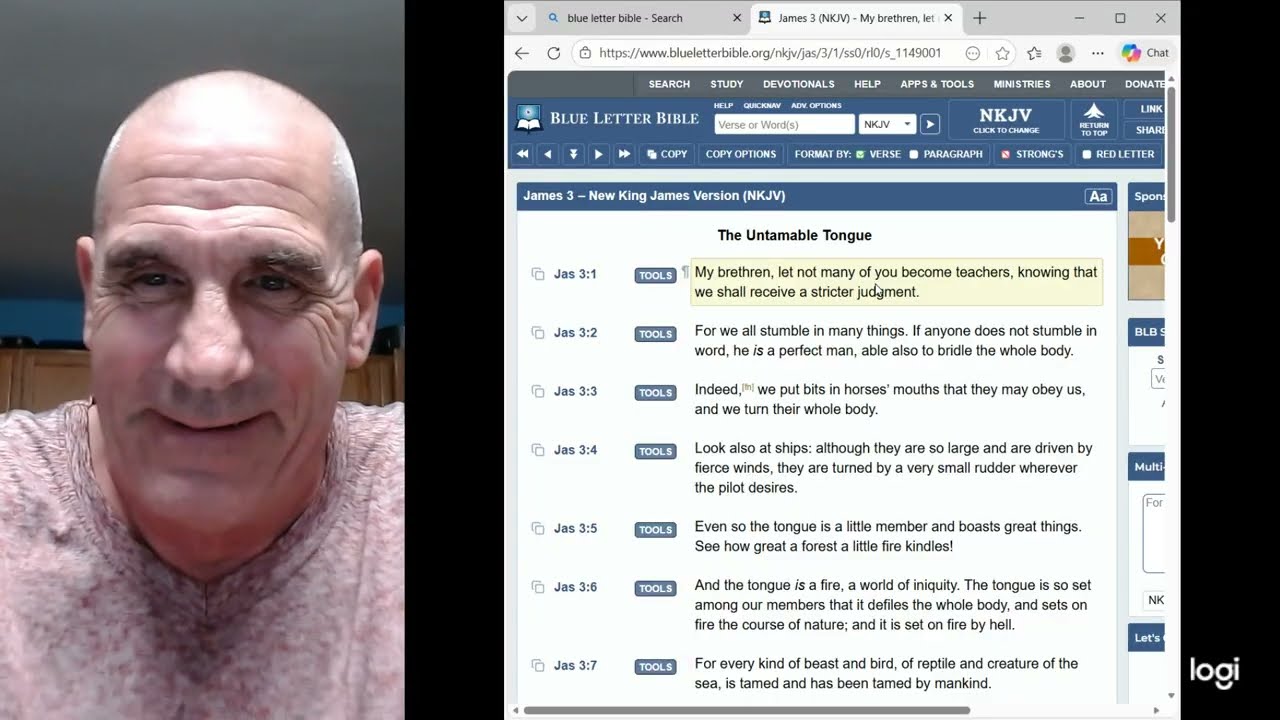This screenshot has width=1280, height=720.
Task: Close the James 3 (NKJV) tab
Action: pos(948,18)
